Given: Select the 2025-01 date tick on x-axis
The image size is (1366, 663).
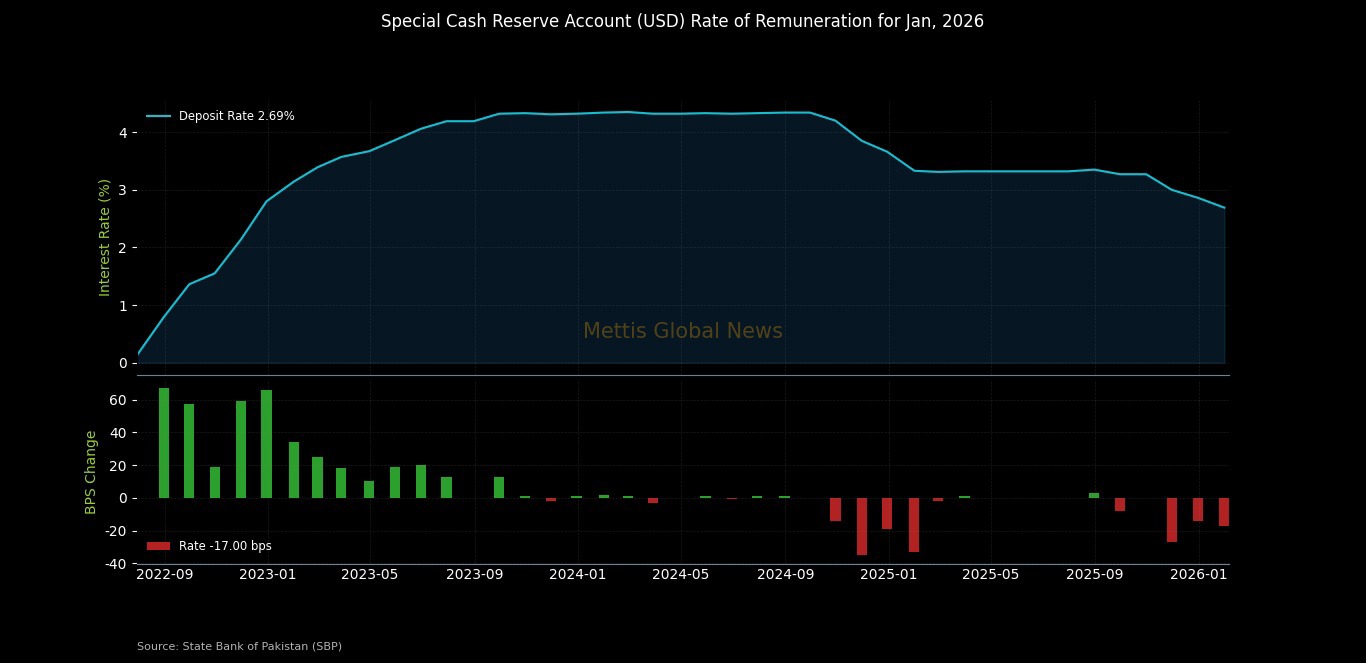Looking at the screenshot, I should (x=888, y=574).
